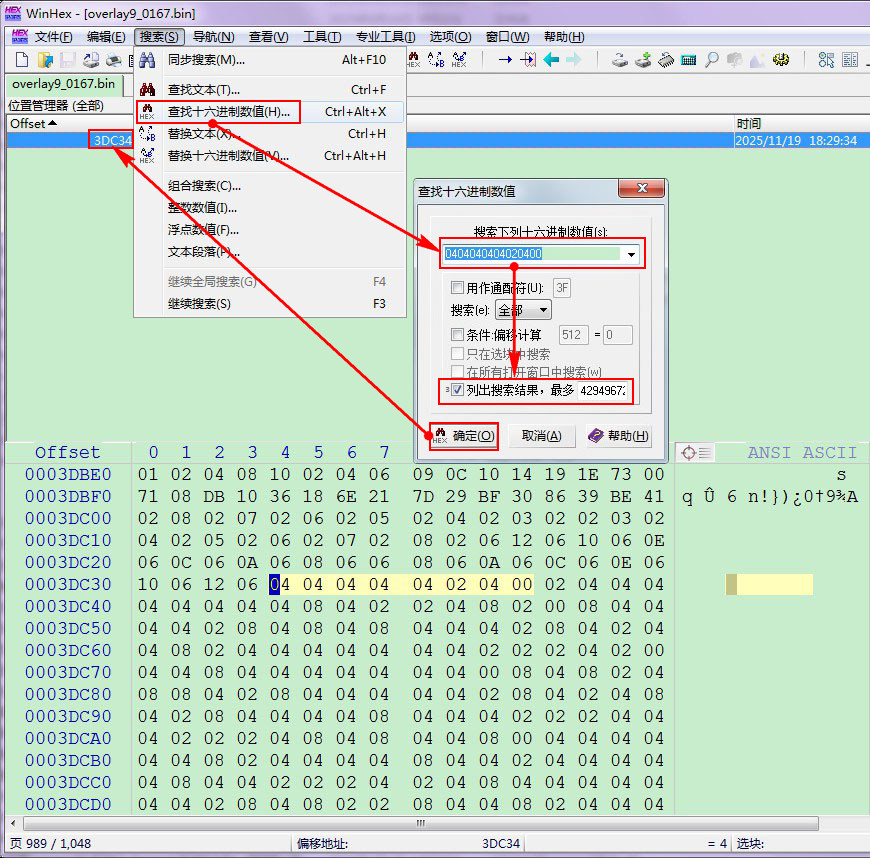Click the Open file folder icon
The height and width of the screenshot is (858, 870).
point(45,60)
